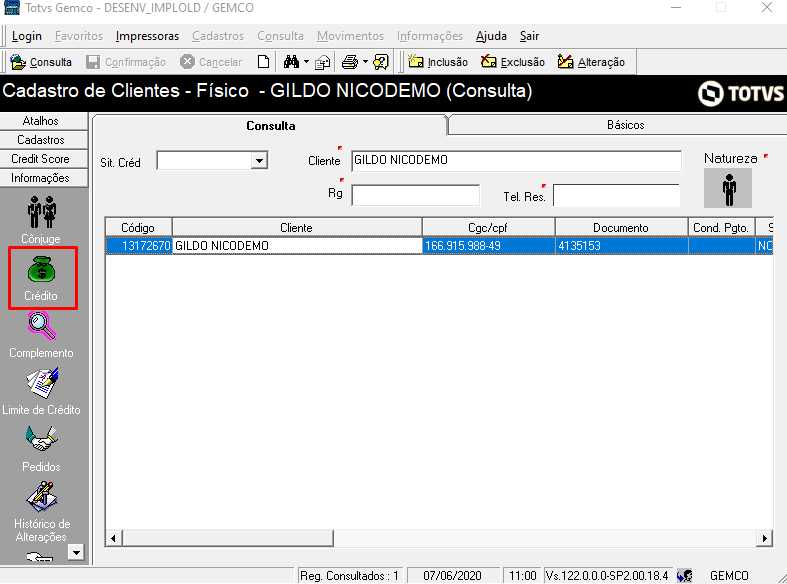Click grid scrollbar left arrow
The width and height of the screenshot is (787, 584).
click(113, 538)
